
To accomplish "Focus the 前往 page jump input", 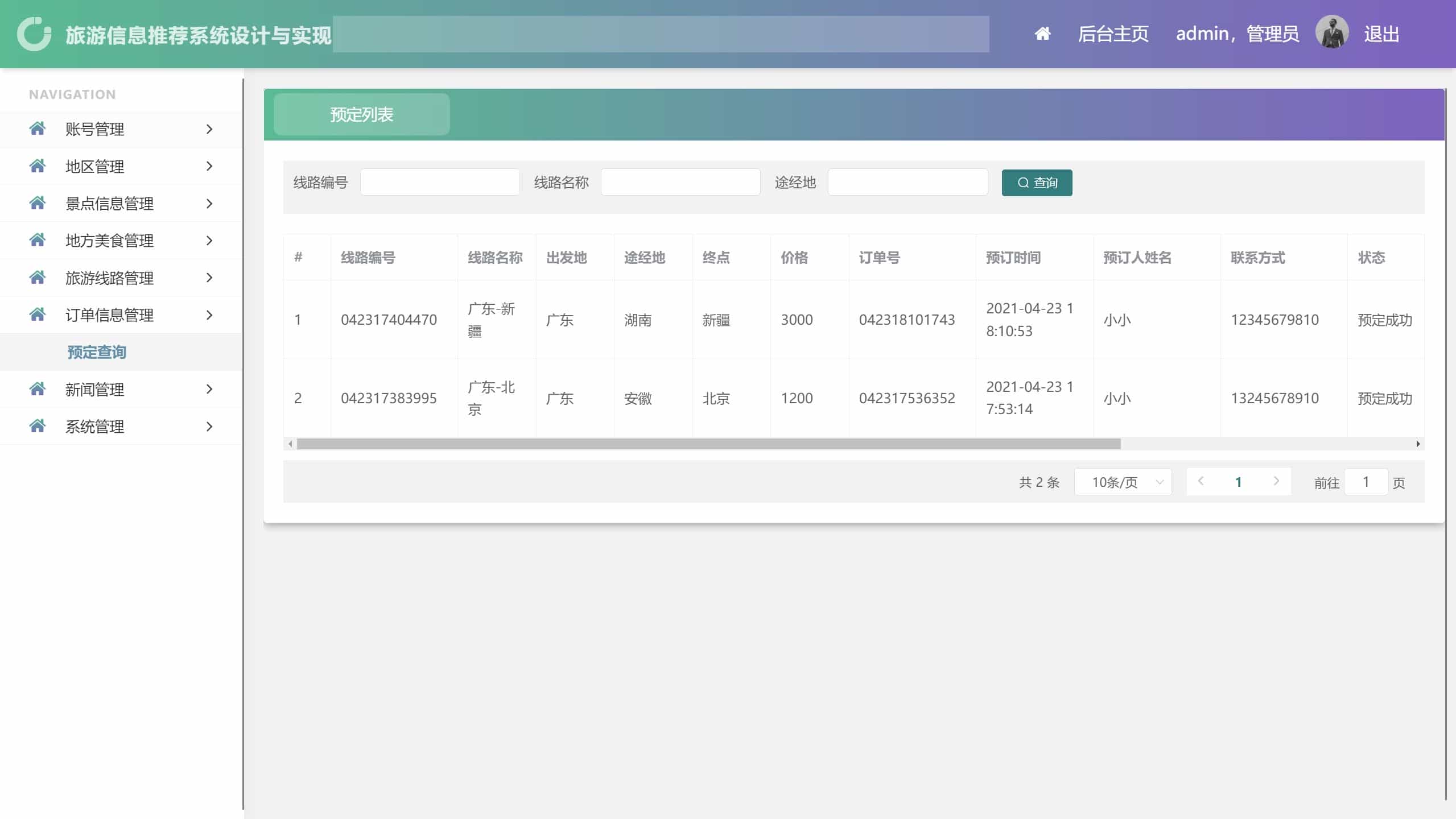I will tap(1366, 482).
